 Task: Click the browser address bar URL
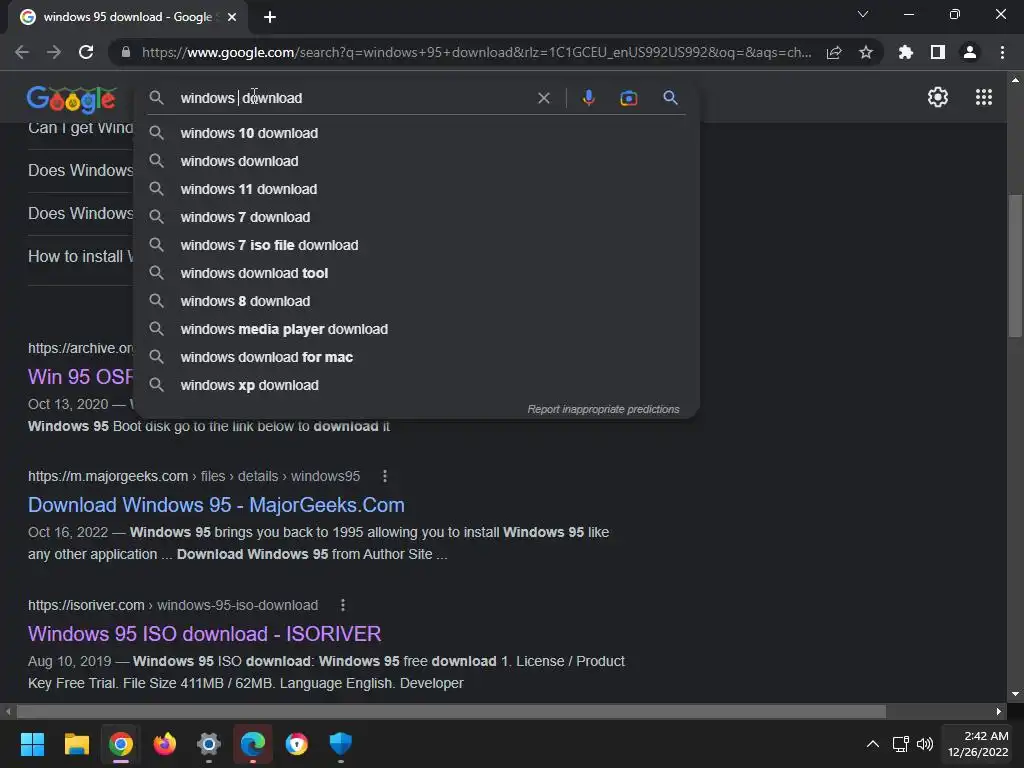[x=477, y=52]
